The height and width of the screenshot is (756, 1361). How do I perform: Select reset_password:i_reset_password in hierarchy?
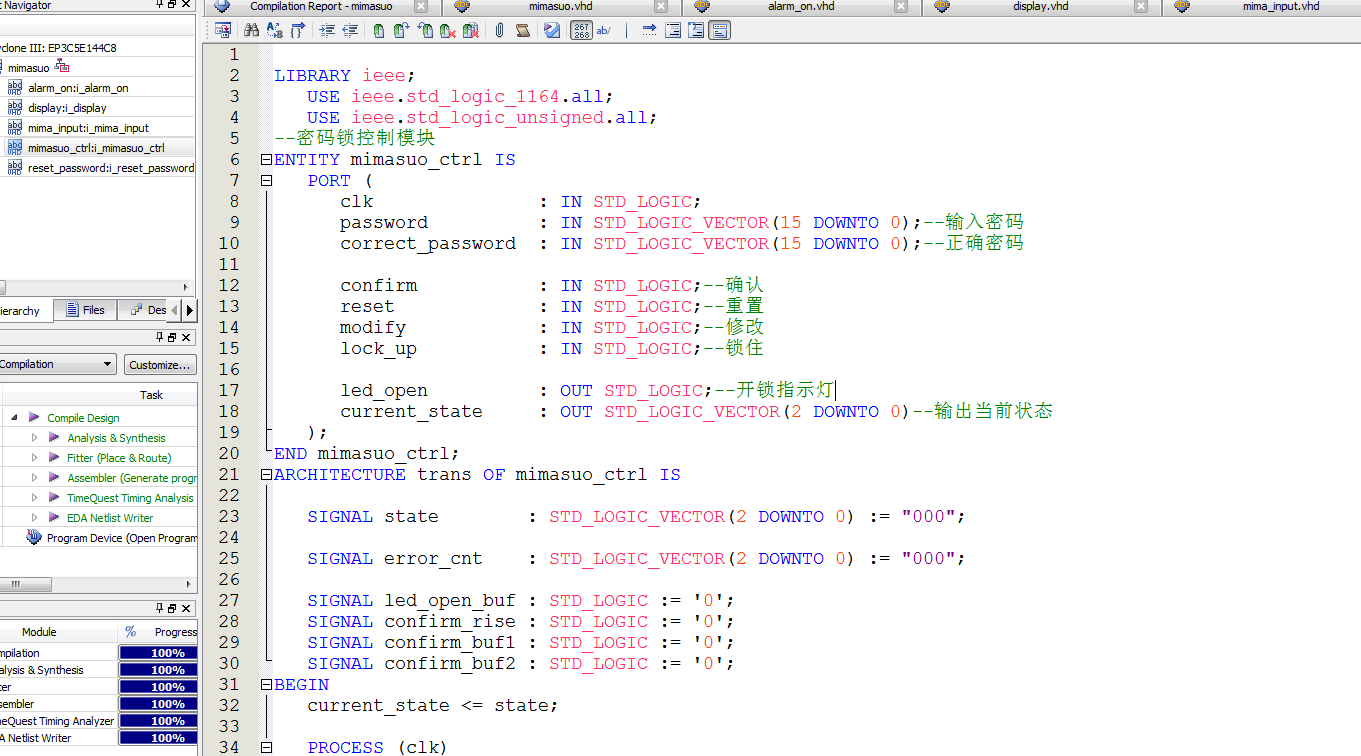point(110,168)
